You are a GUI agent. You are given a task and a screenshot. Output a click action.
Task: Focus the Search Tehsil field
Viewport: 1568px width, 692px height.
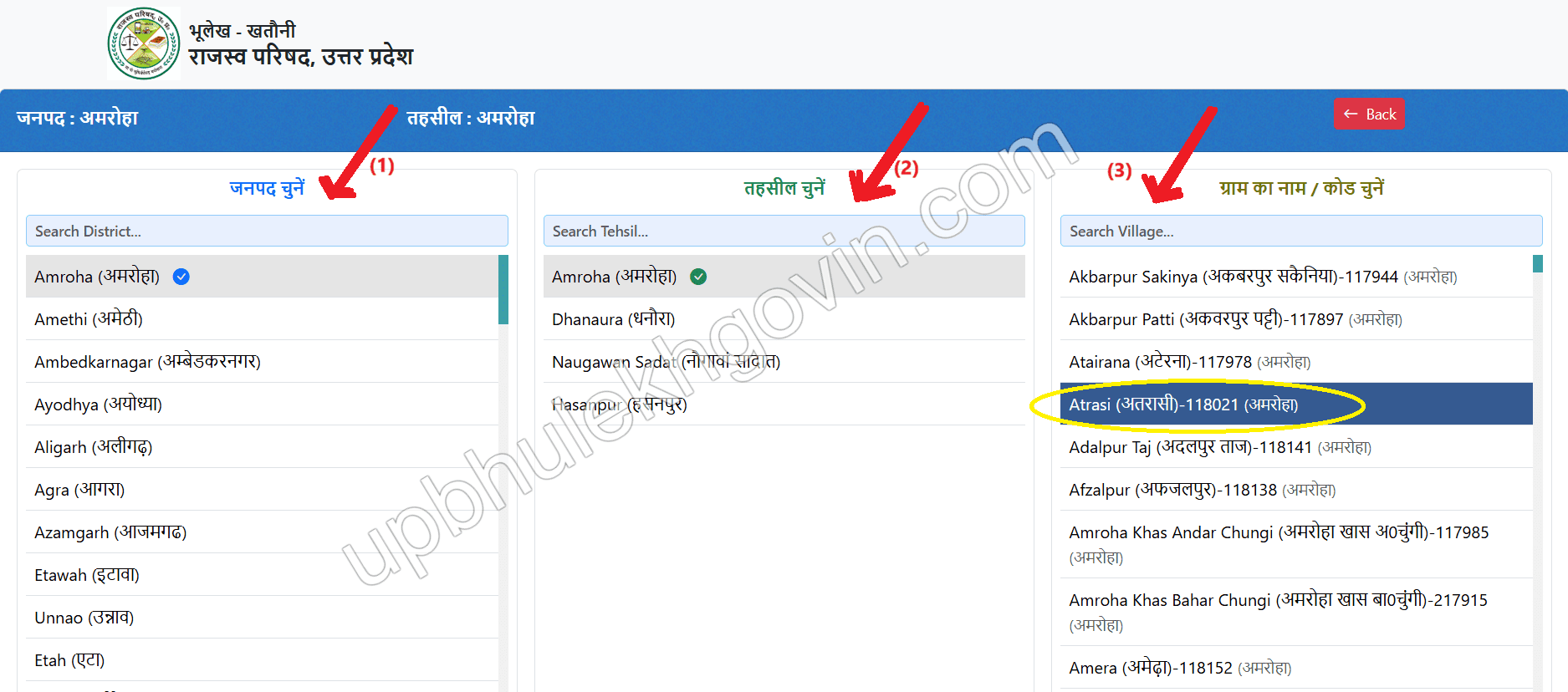pyautogui.click(x=784, y=231)
